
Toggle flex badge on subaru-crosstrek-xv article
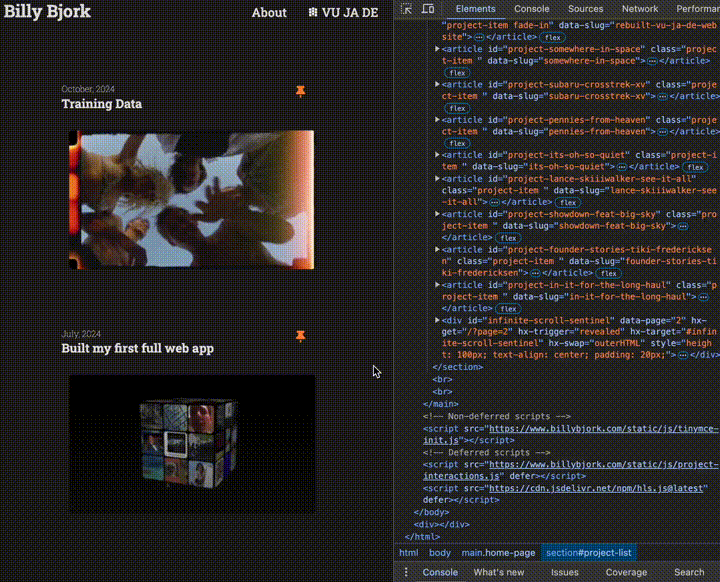(x=458, y=108)
